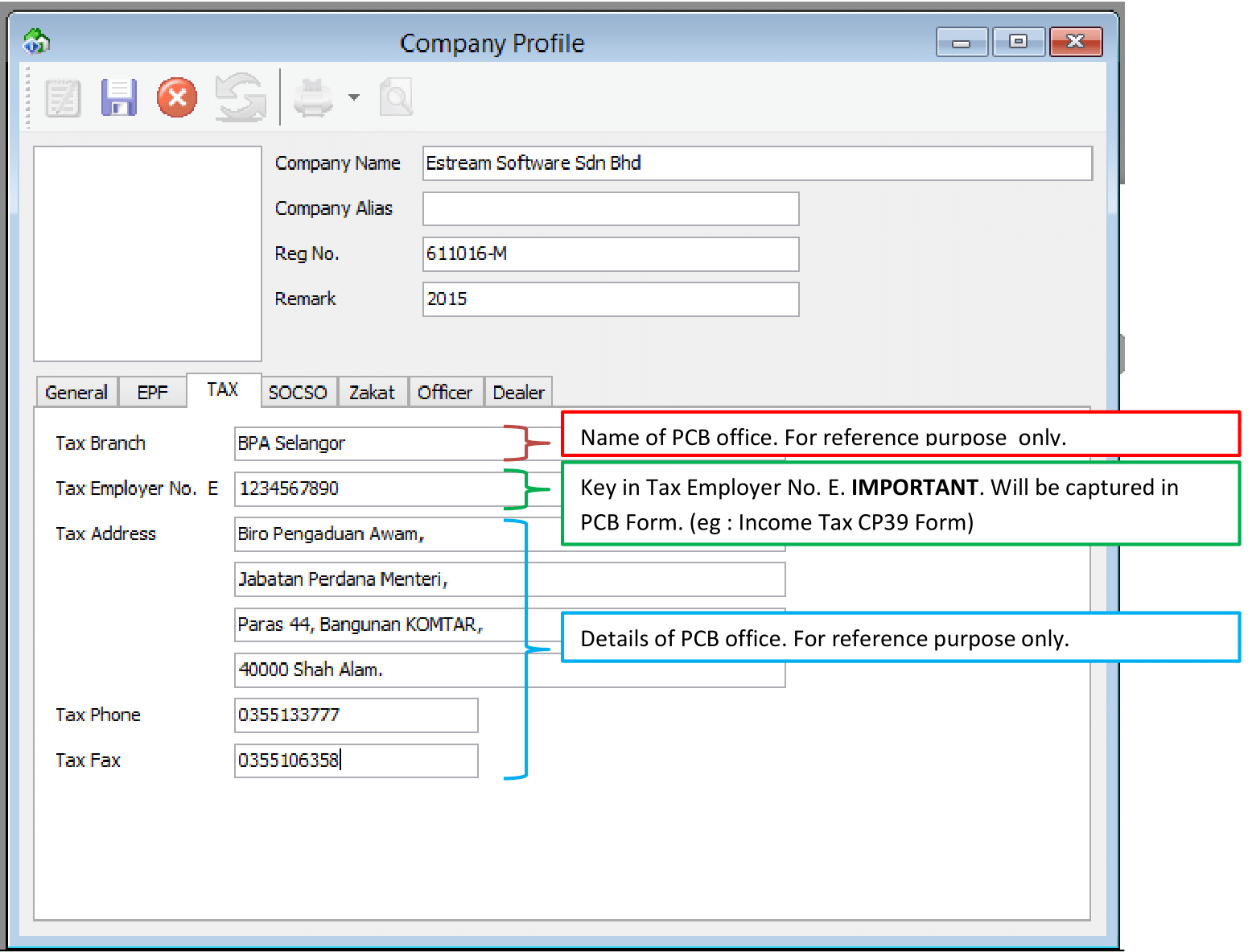
Task: Click the application icon in title bar
Action: pos(36,41)
